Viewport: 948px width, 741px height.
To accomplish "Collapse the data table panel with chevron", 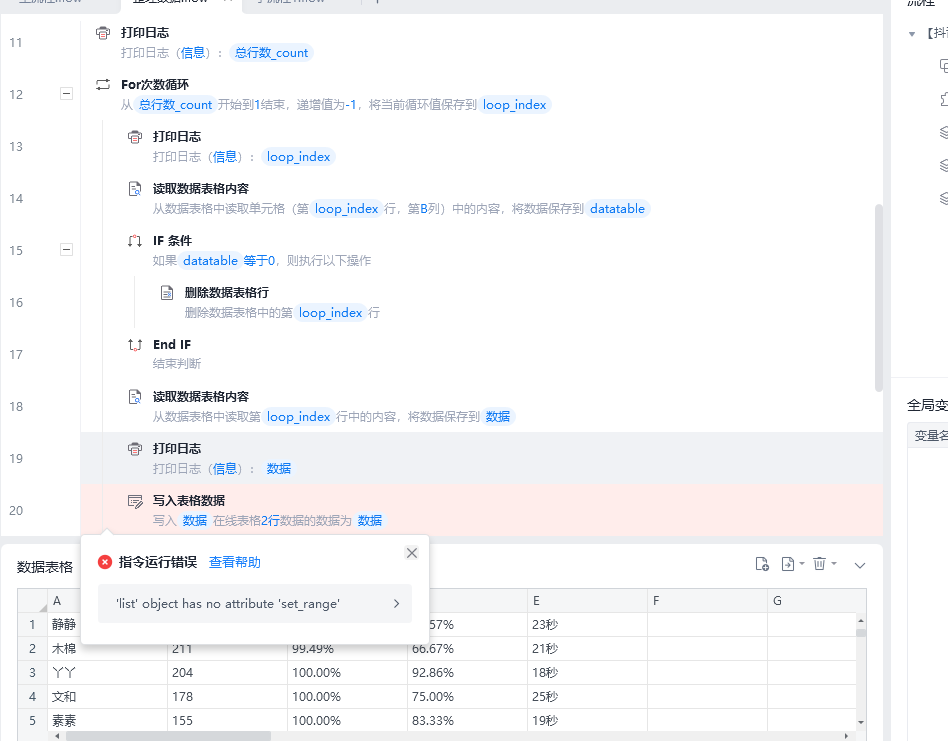I will (x=859, y=565).
